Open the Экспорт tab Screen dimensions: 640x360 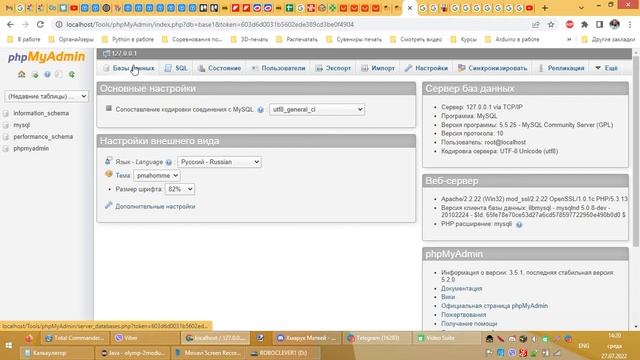333,68
